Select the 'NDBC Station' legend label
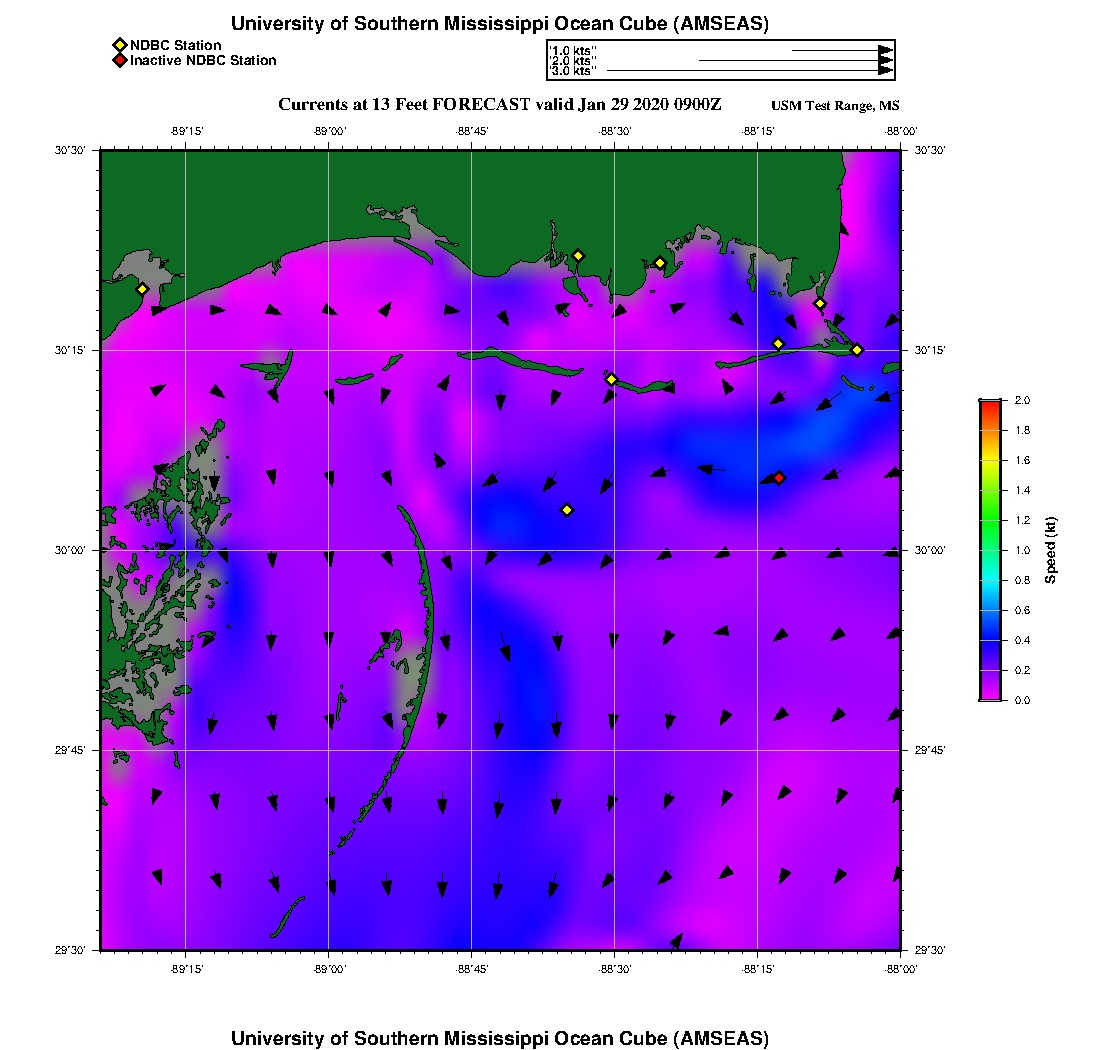Screen dimensions: 1100x1050 pyautogui.click(x=176, y=45)
